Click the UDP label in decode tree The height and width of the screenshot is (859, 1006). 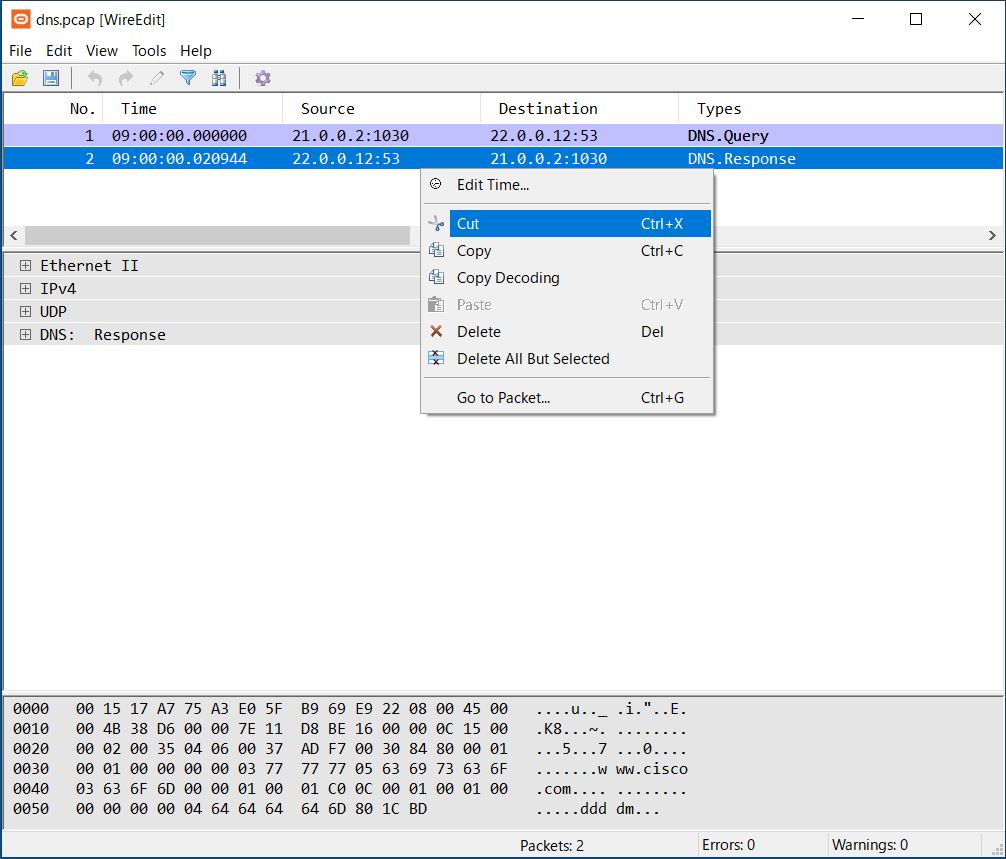pyautogui.click(x=53, y=312)
